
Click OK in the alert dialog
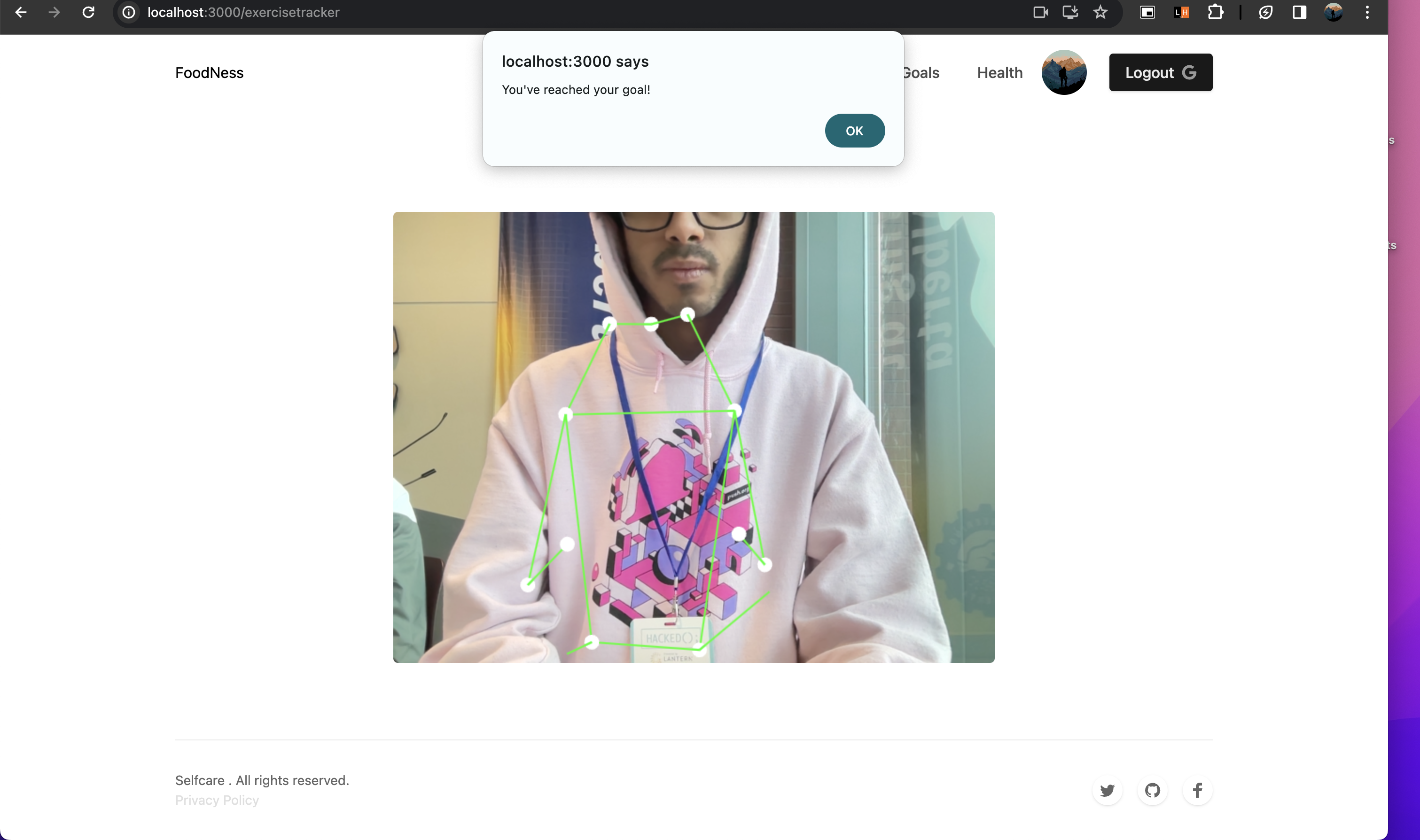[854, 131]
